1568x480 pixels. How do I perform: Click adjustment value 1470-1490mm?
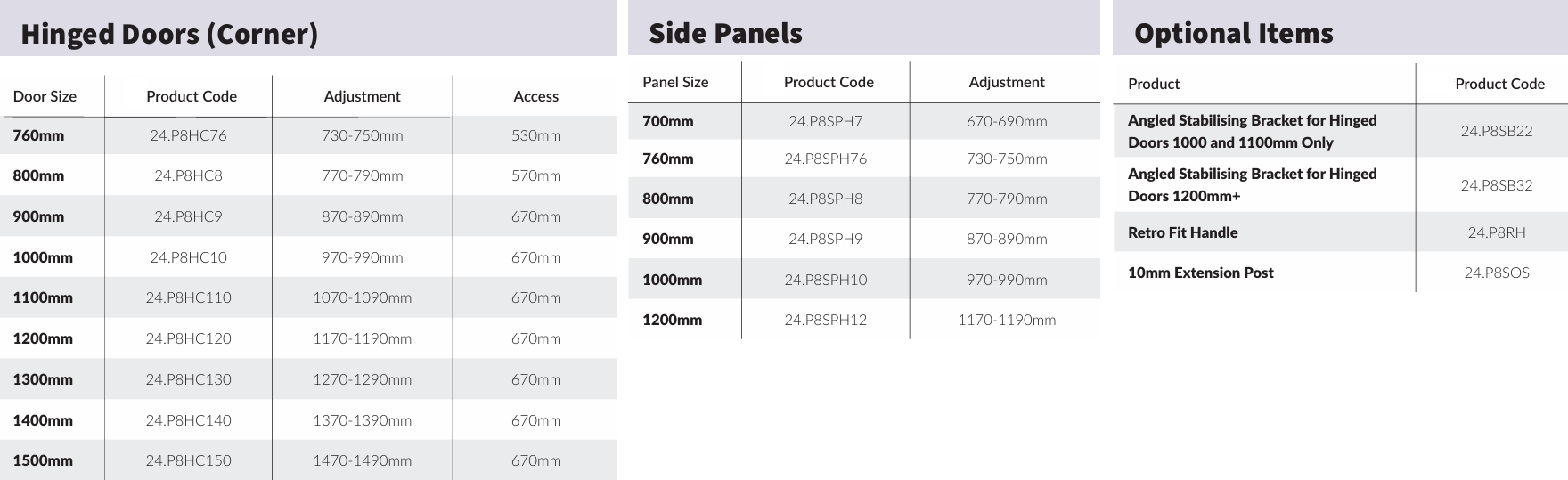(362, 460)
